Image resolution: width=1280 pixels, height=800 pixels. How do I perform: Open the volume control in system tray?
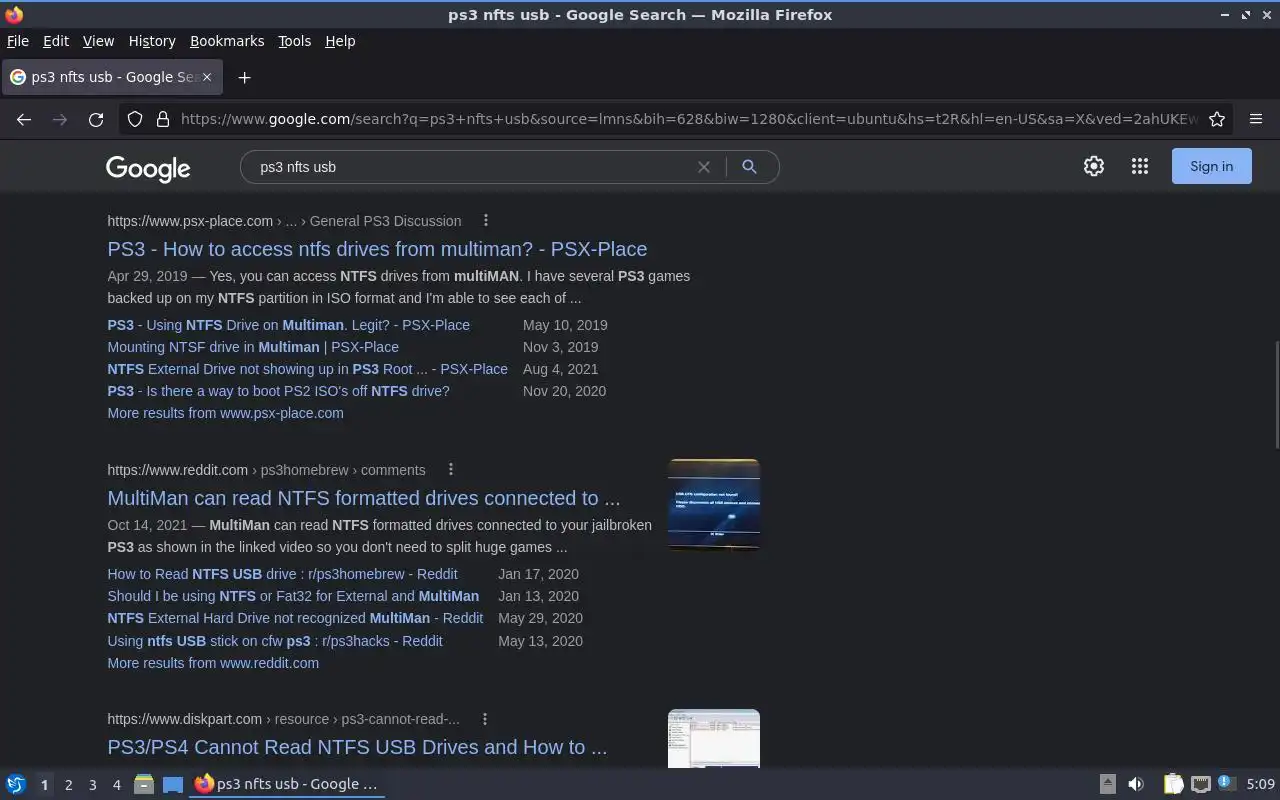click(x=1136, y=784)
